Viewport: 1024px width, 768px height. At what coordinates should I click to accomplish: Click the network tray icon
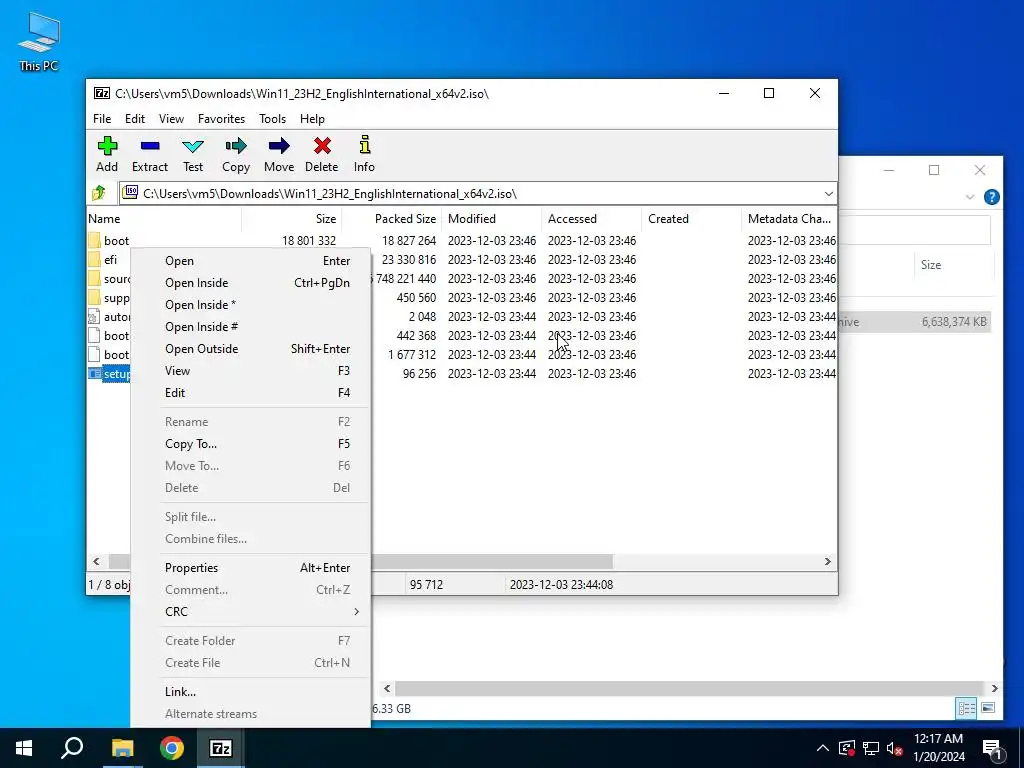(871, 748)
